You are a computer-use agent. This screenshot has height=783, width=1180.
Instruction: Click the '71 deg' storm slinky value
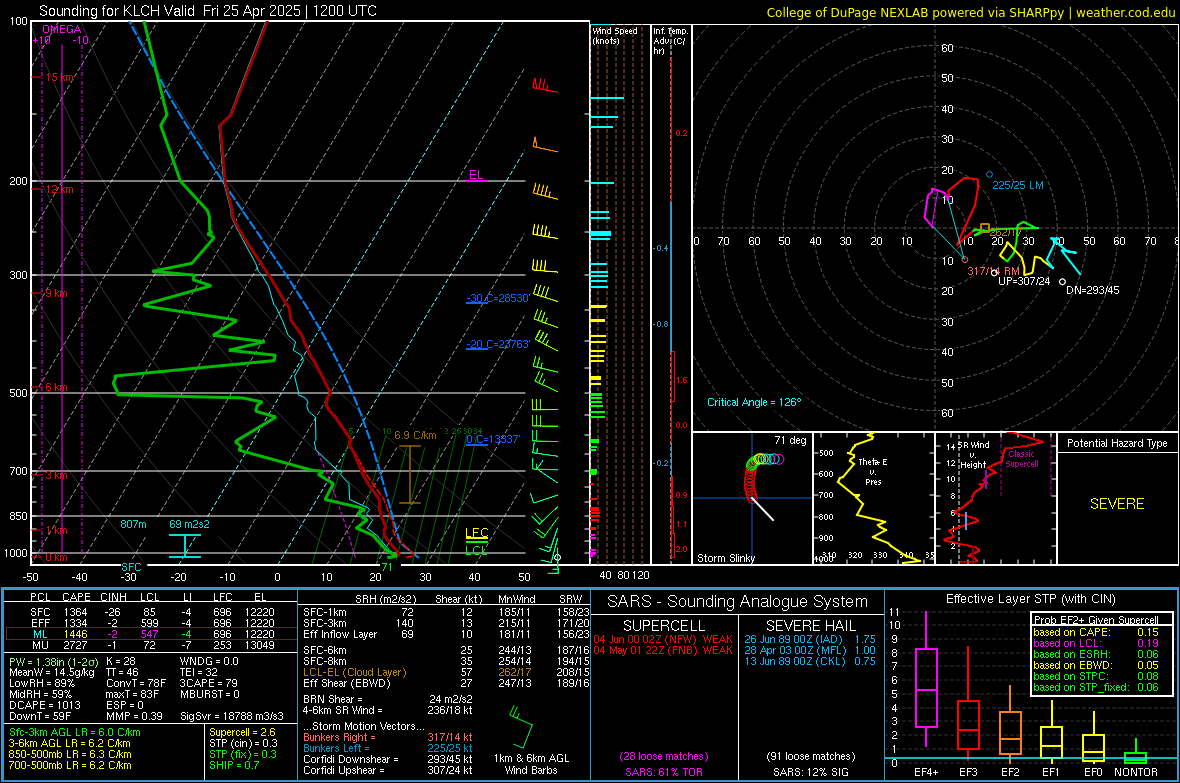[x=790, y=440]
